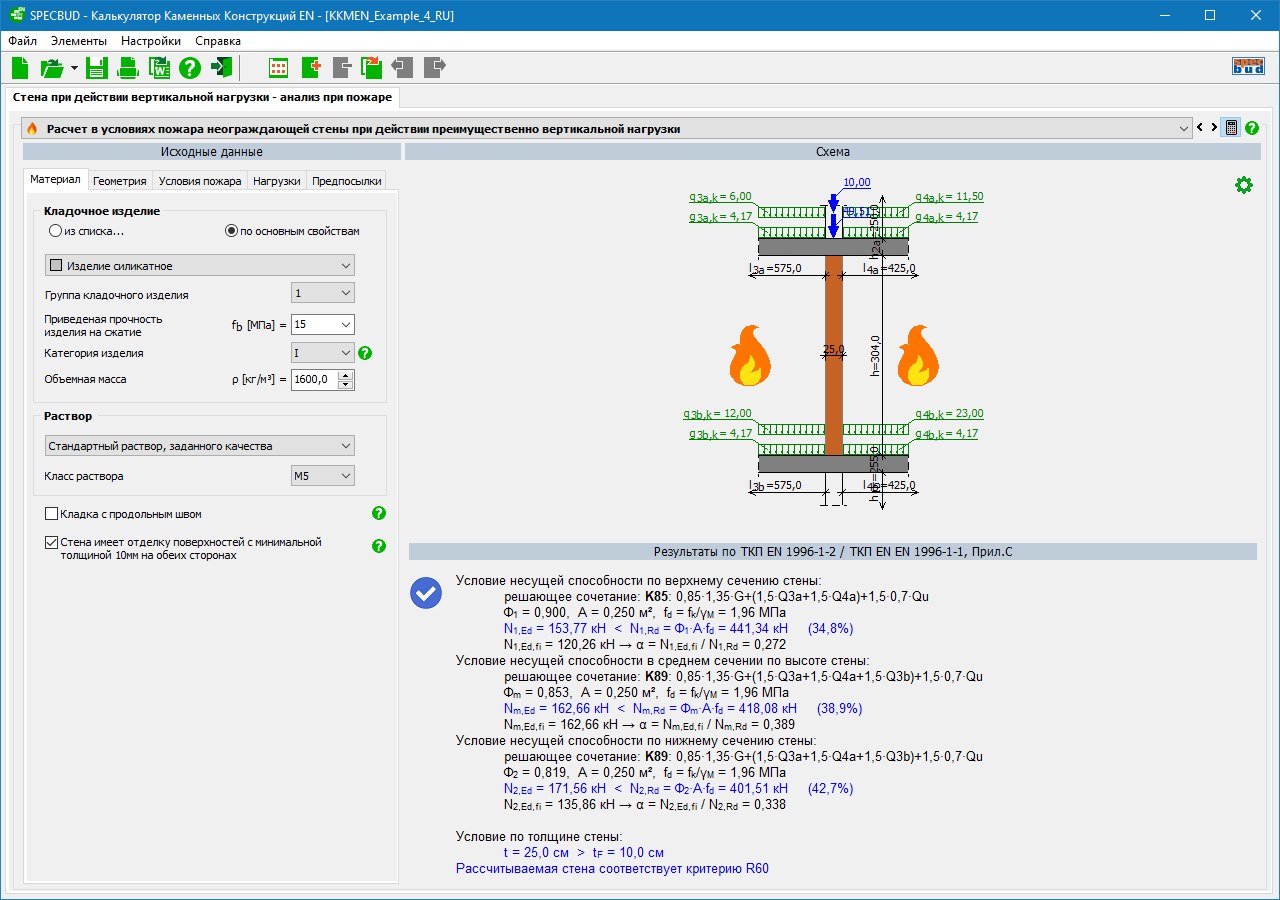
Task: Exit program via door arrow icon
Action: [x=222, y=68]
